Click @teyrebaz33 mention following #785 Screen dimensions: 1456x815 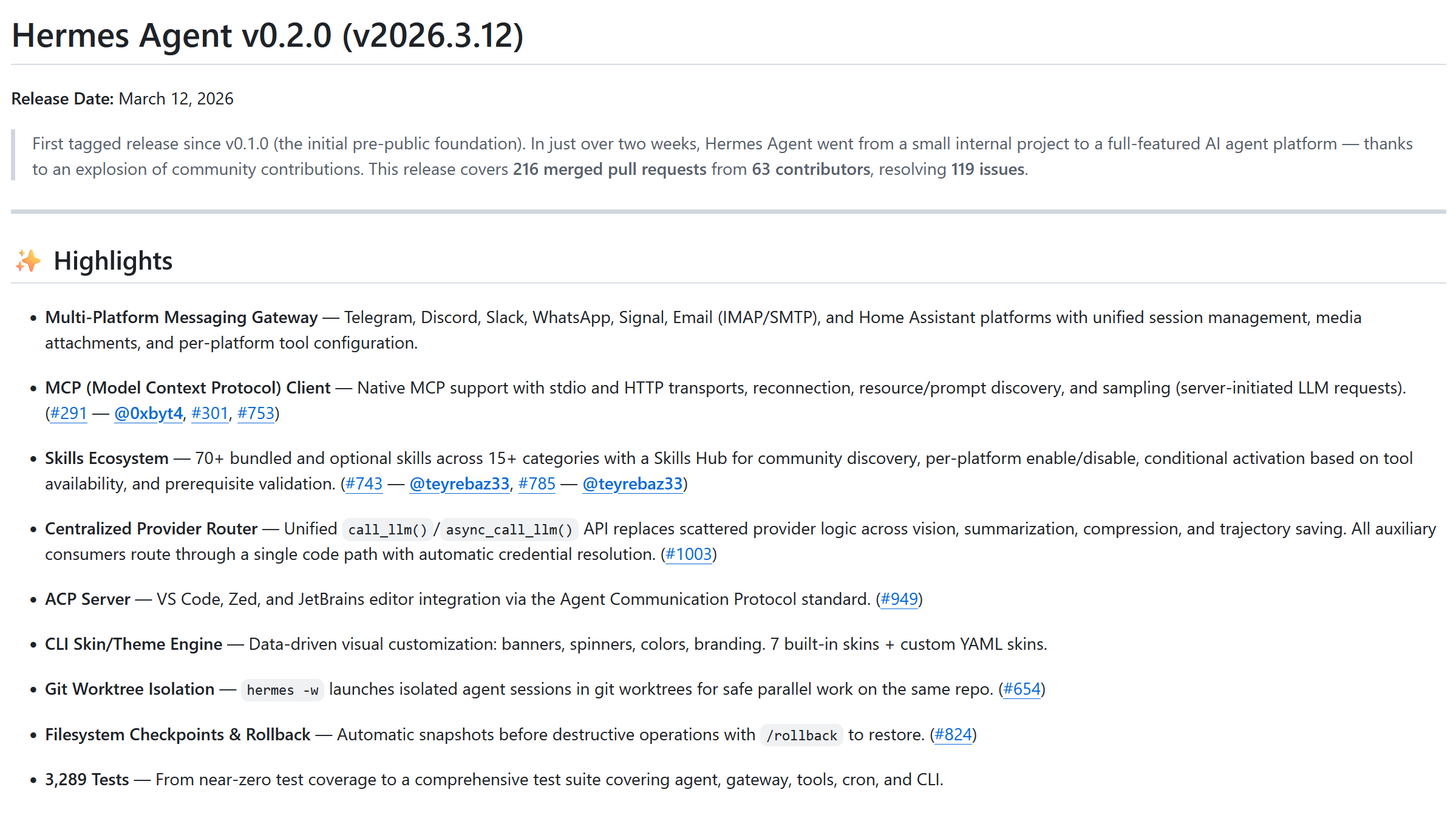pos(632,484)
